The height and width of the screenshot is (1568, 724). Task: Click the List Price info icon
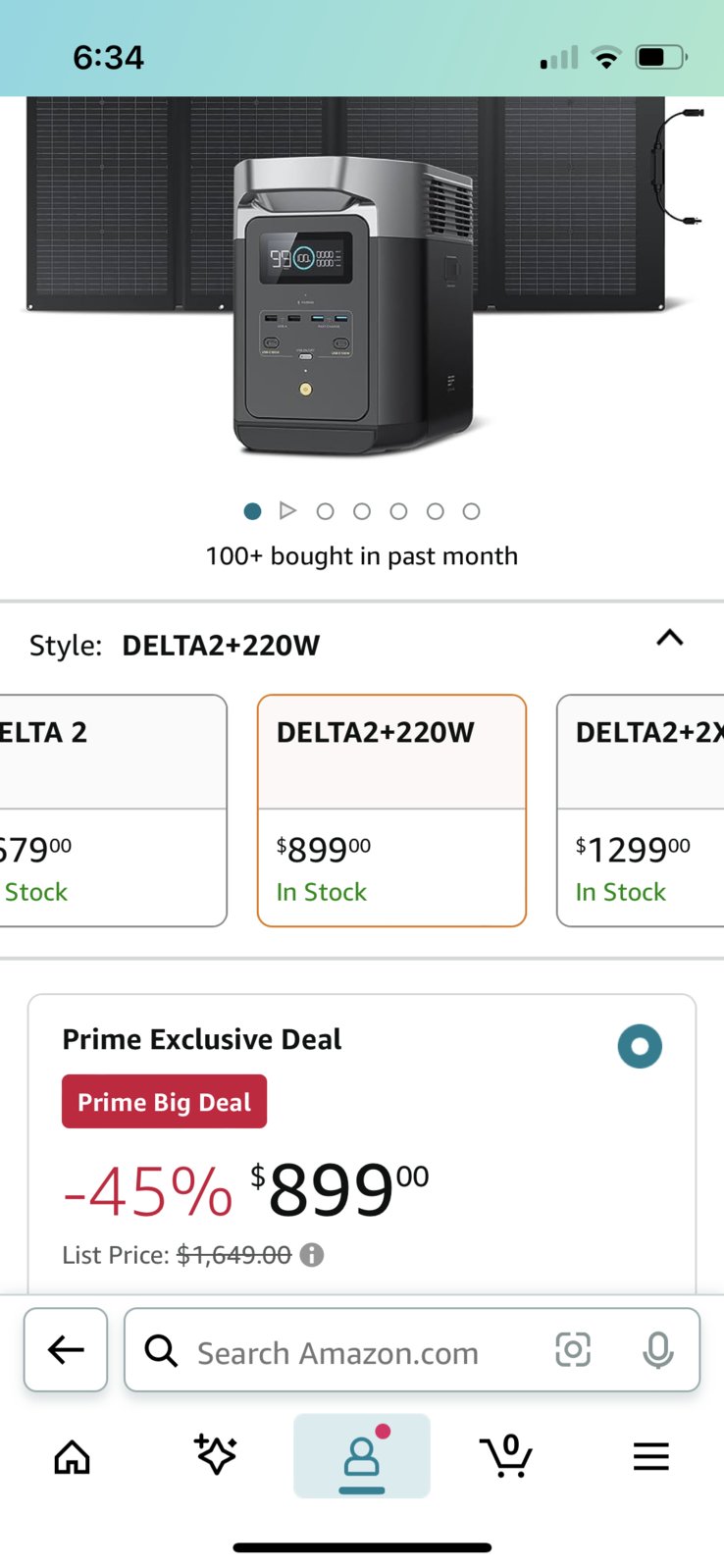(312, 1255)
